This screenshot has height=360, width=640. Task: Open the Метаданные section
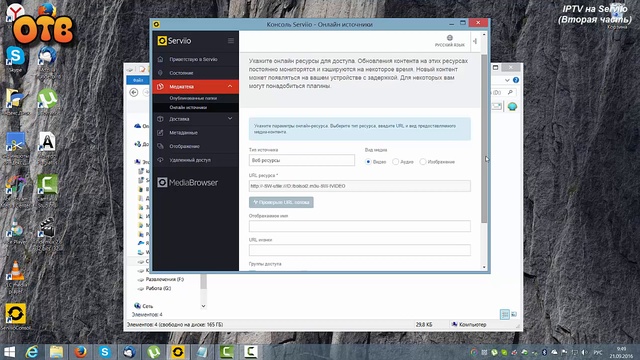[183, 133]
